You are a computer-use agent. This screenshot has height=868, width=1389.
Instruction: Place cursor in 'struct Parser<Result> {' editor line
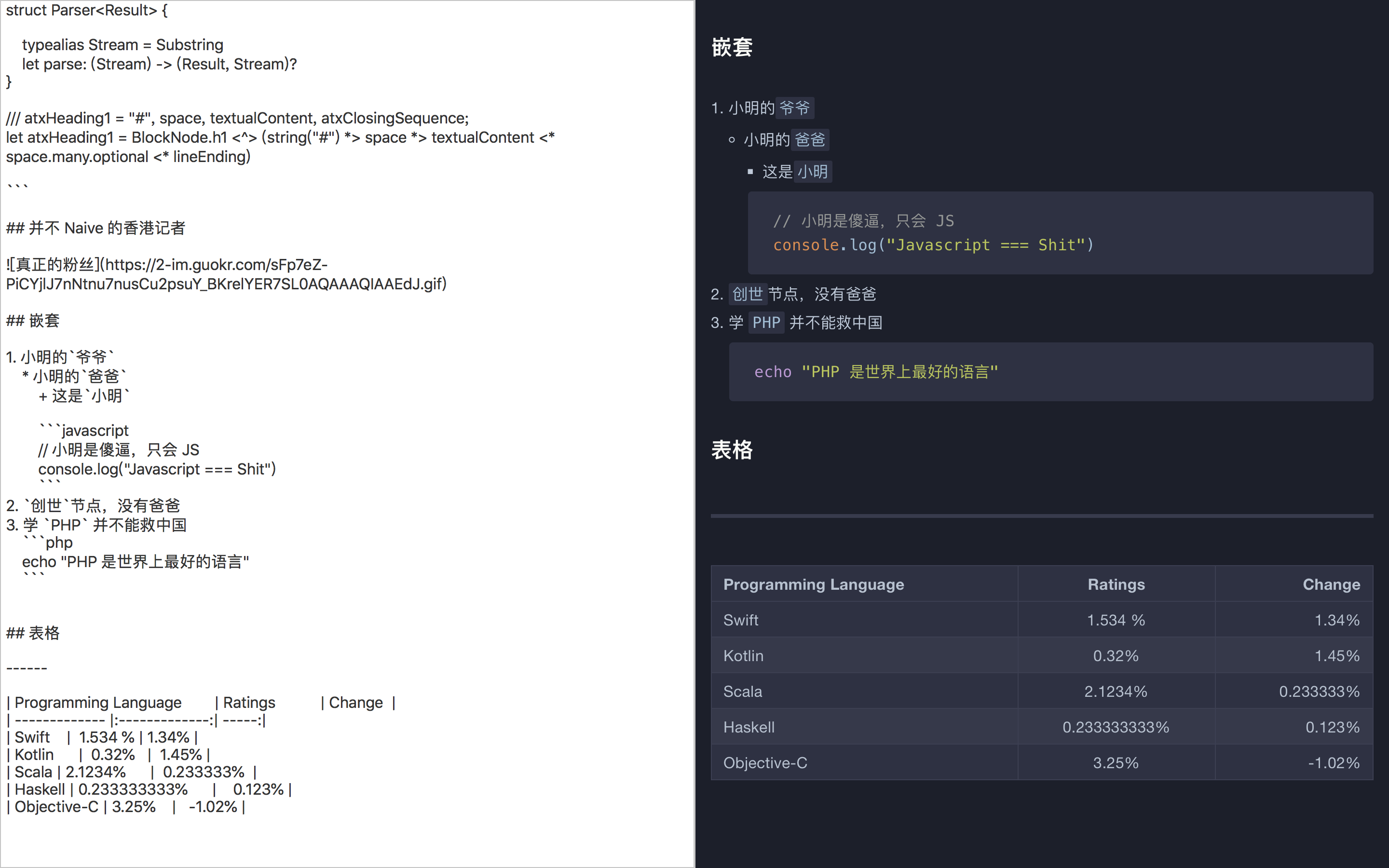[x=87, y=10]
